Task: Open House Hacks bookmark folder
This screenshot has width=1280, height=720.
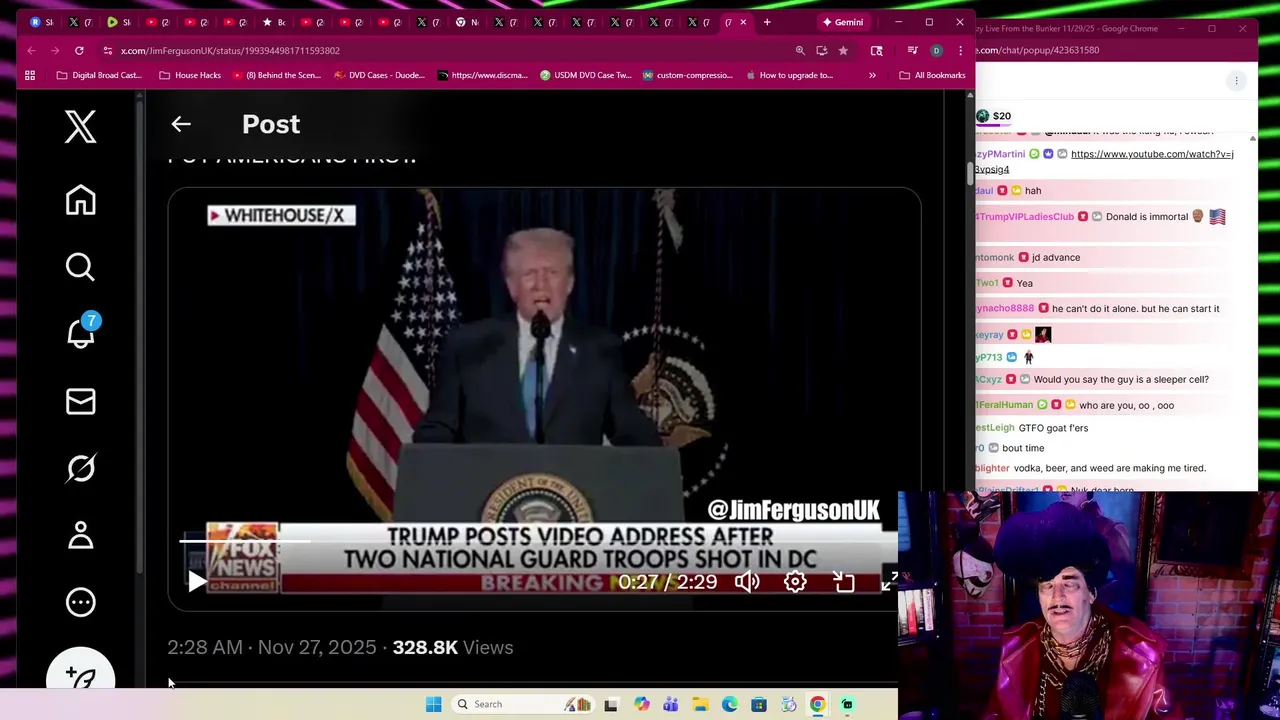Action: coord(190,75)
